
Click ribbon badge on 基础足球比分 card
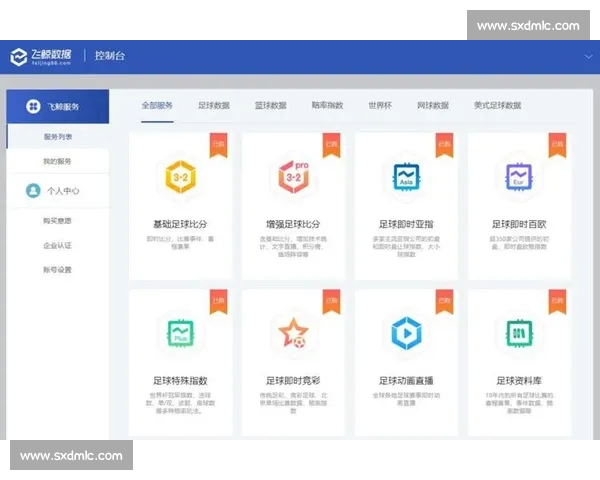click(x=218, y=145)
